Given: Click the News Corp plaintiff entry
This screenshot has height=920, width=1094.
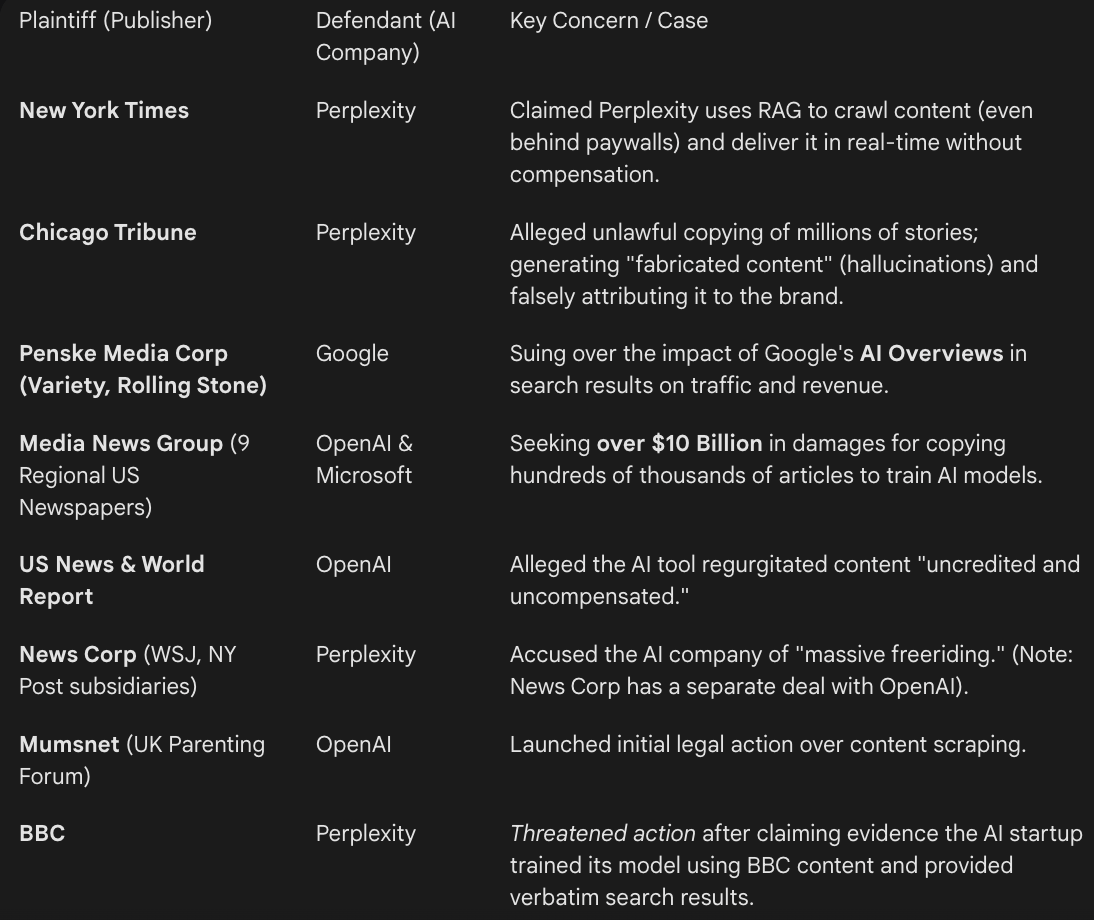Looking at the screenshot, I should (x=128, y=670).
